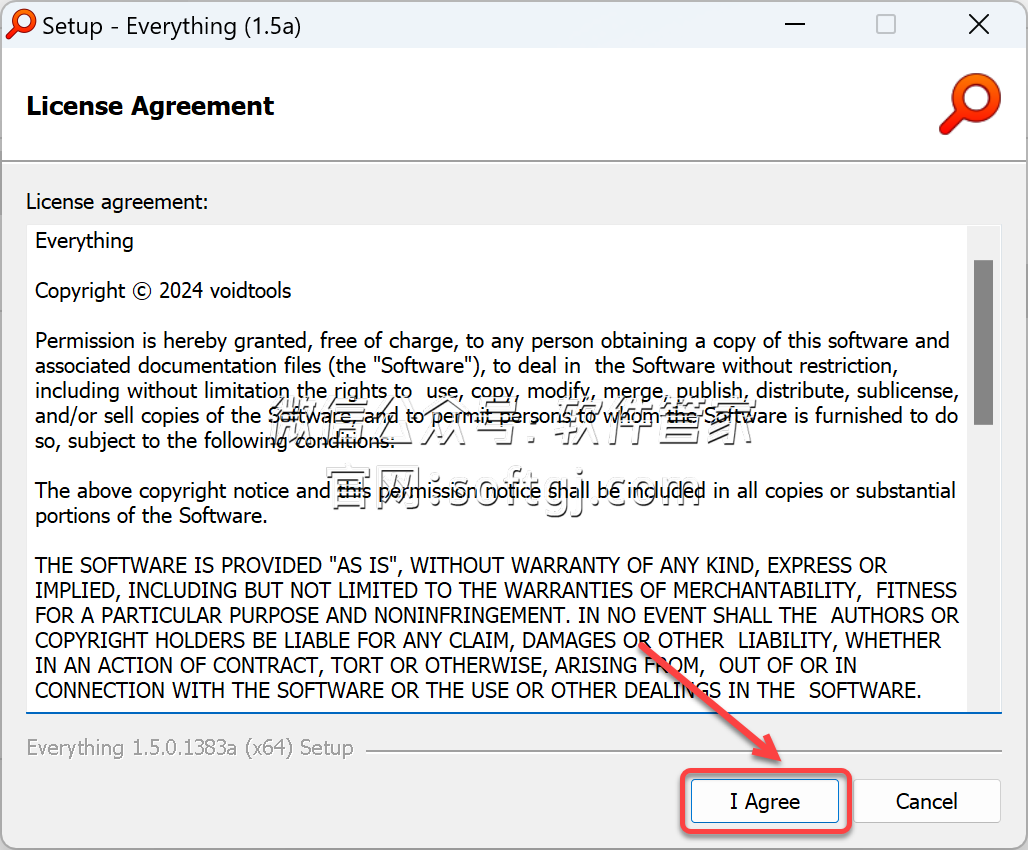Click 'Everything 1.5.0.1383a (x64) Setup' text
1028x850 pixels.
[190, 748]
